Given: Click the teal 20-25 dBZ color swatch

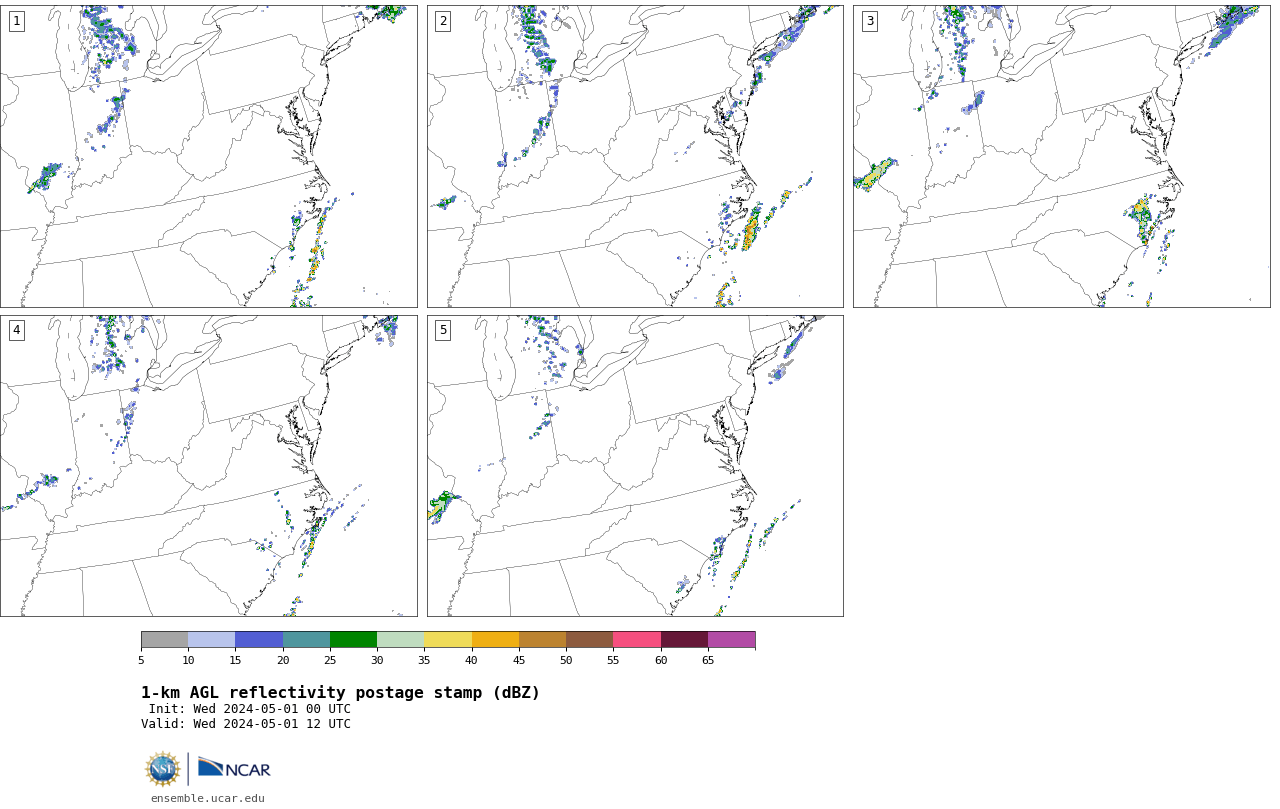Looking at the screenshot, I should [x=306, y=640].
